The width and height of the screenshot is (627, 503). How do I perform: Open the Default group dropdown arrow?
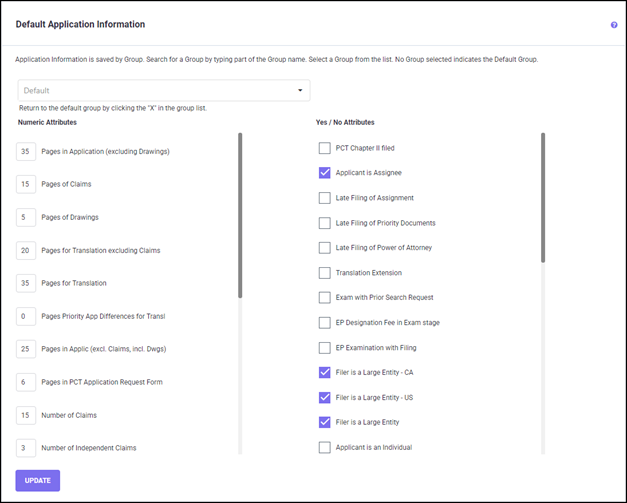point(300,91)
